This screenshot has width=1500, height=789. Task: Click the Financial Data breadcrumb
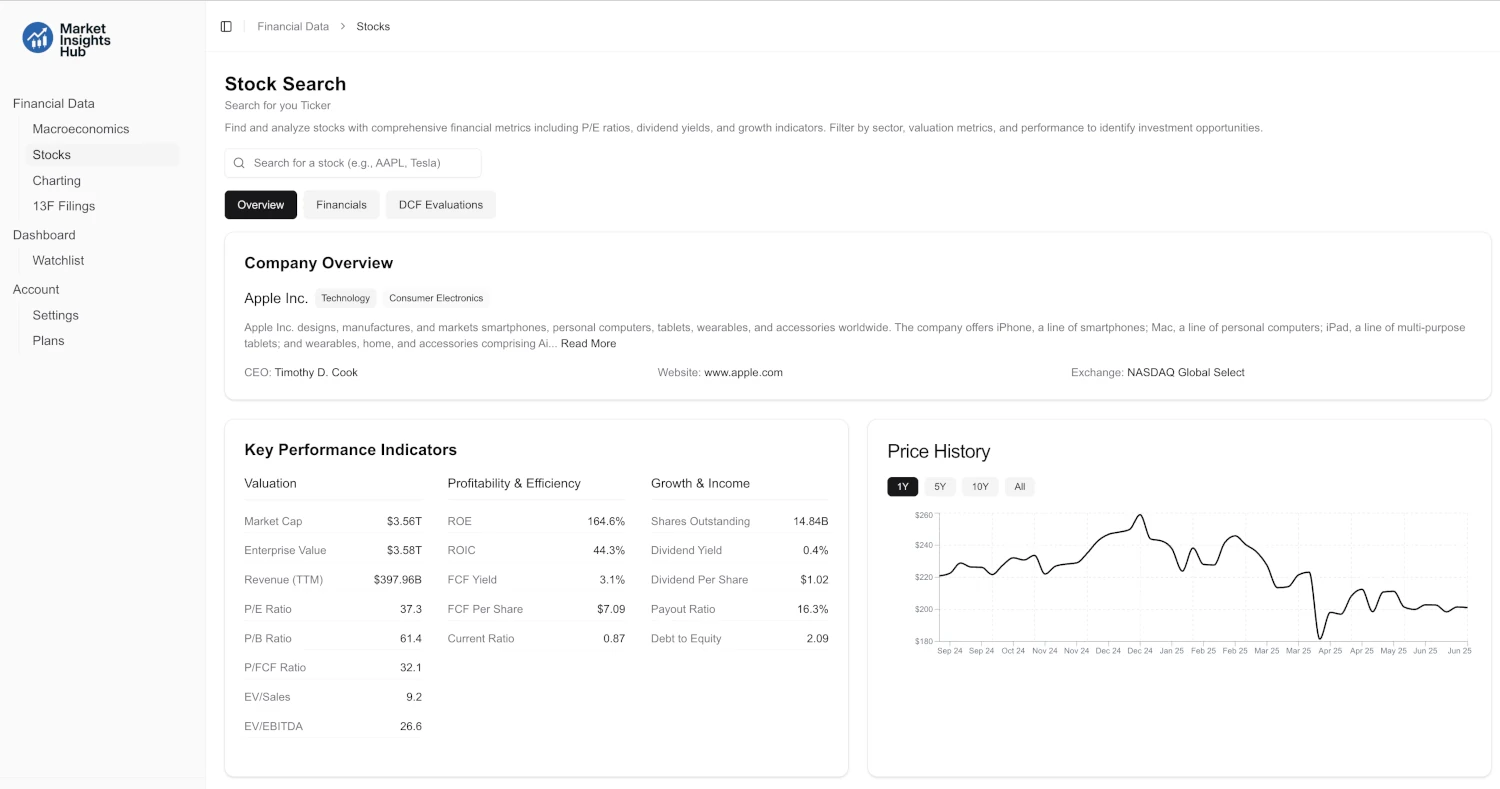point(293,26)
